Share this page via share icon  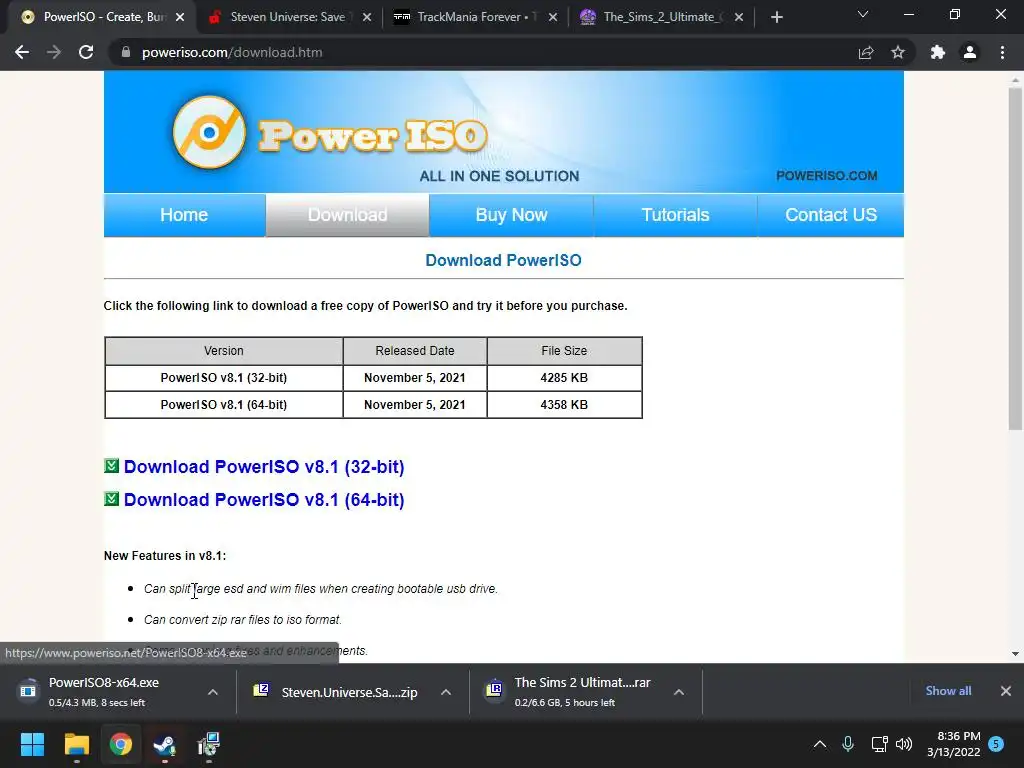tap(866, 52)
